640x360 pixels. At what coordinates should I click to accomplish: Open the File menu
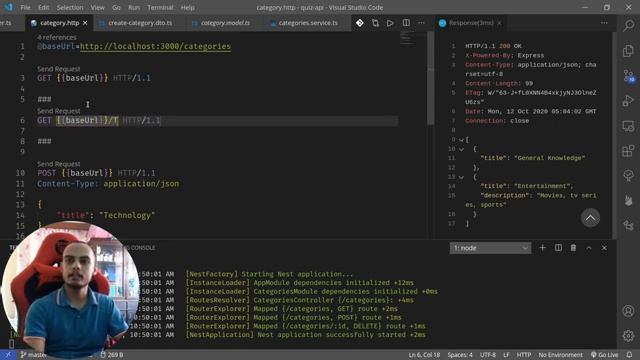click(25, 7)
